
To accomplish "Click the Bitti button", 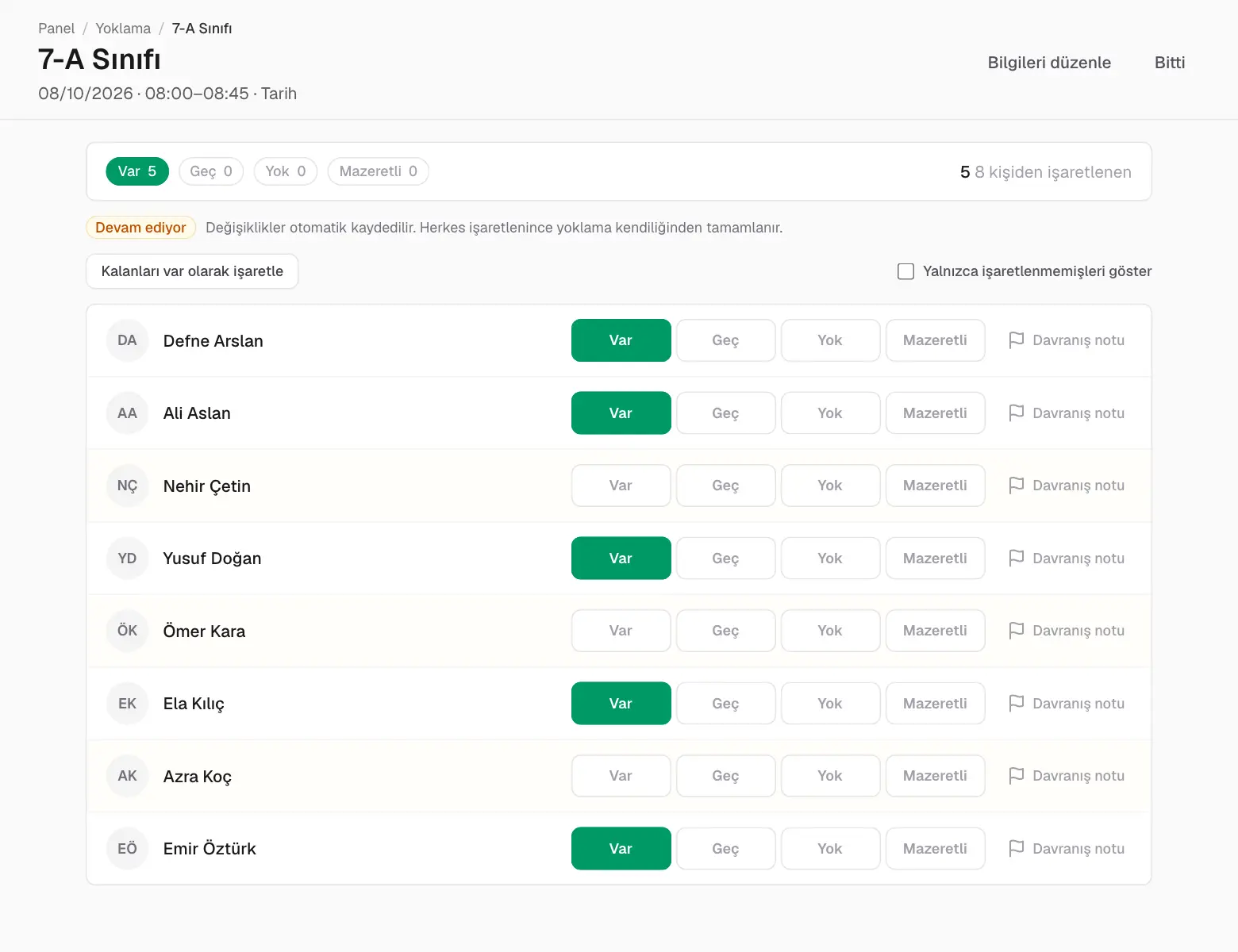I will (1170, 63).
